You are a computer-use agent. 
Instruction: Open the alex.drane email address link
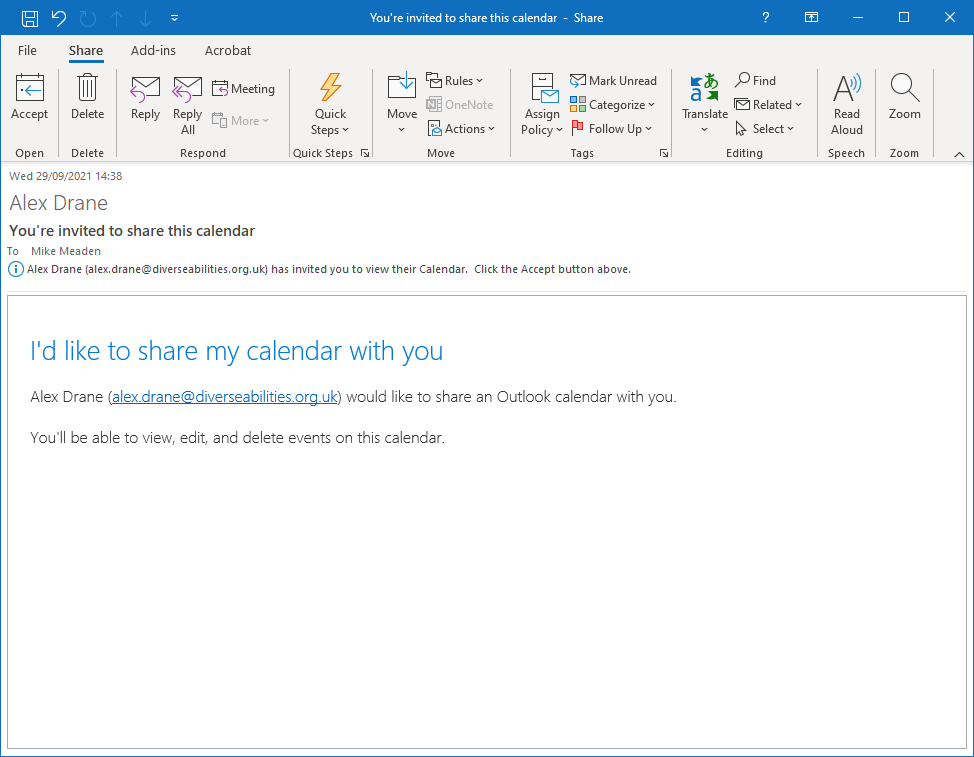pyautogui.click(x=225, y=397)
